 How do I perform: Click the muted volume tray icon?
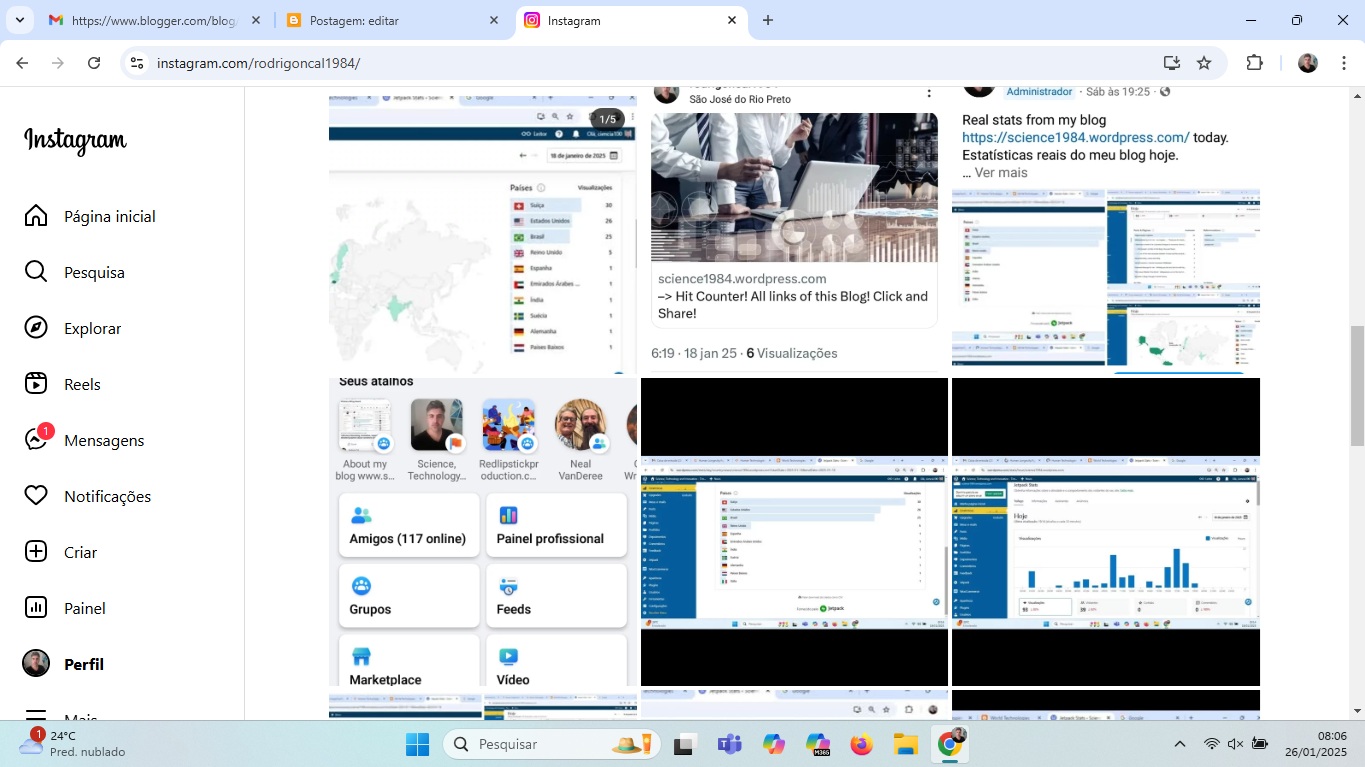click(1235, 744)
